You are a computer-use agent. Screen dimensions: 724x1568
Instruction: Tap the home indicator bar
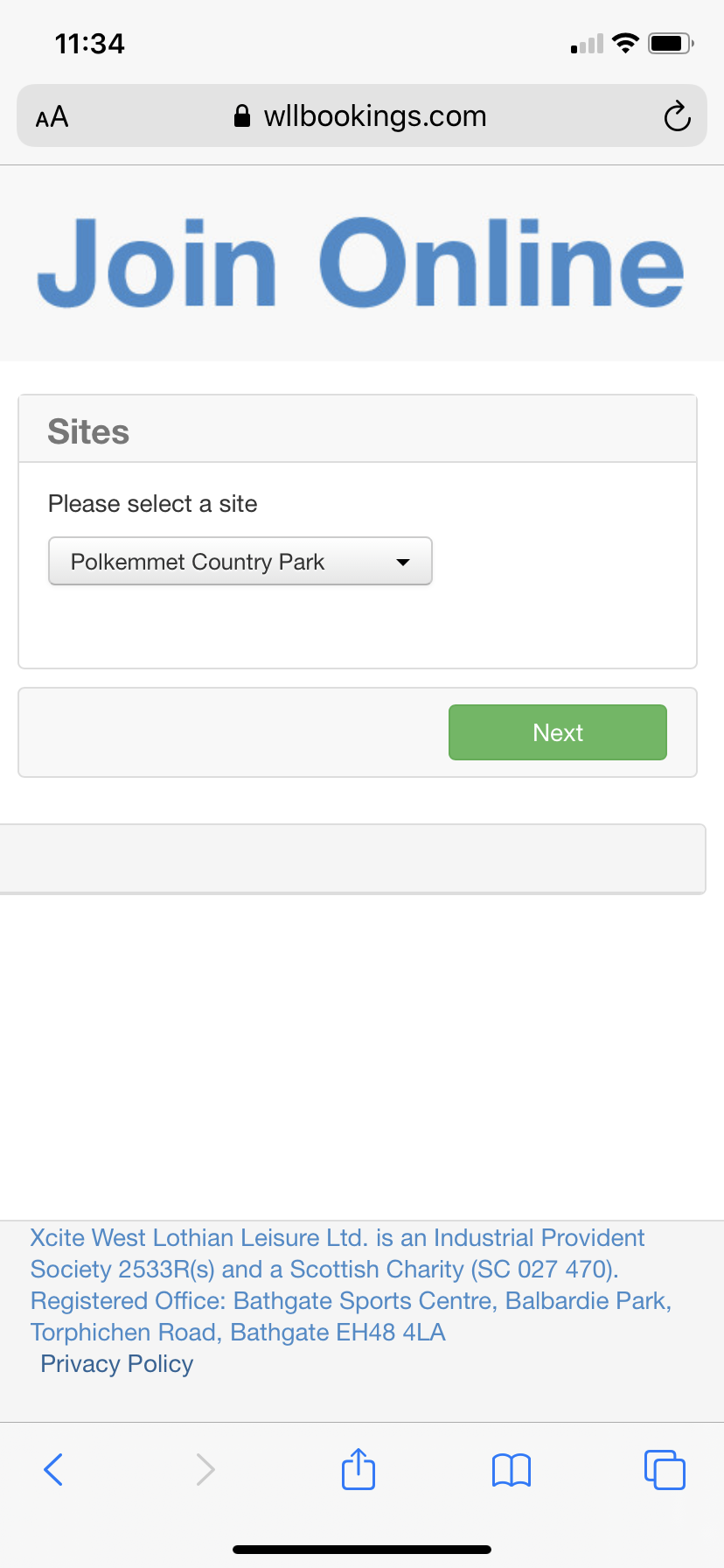click(x=362, y=1549)
